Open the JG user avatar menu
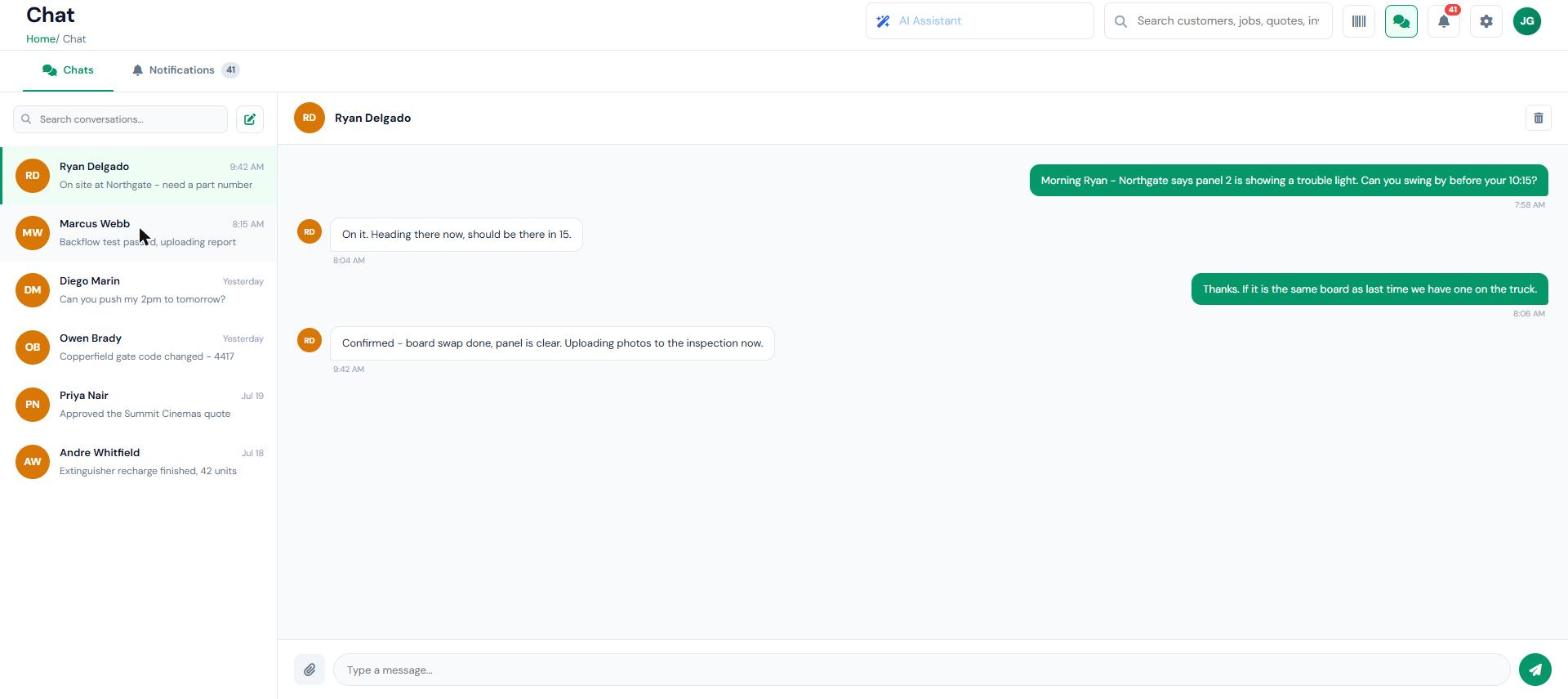Image resolution: width=1568 pixels, height=699 pixels. pyautogui.click(x=1527, y=21)
